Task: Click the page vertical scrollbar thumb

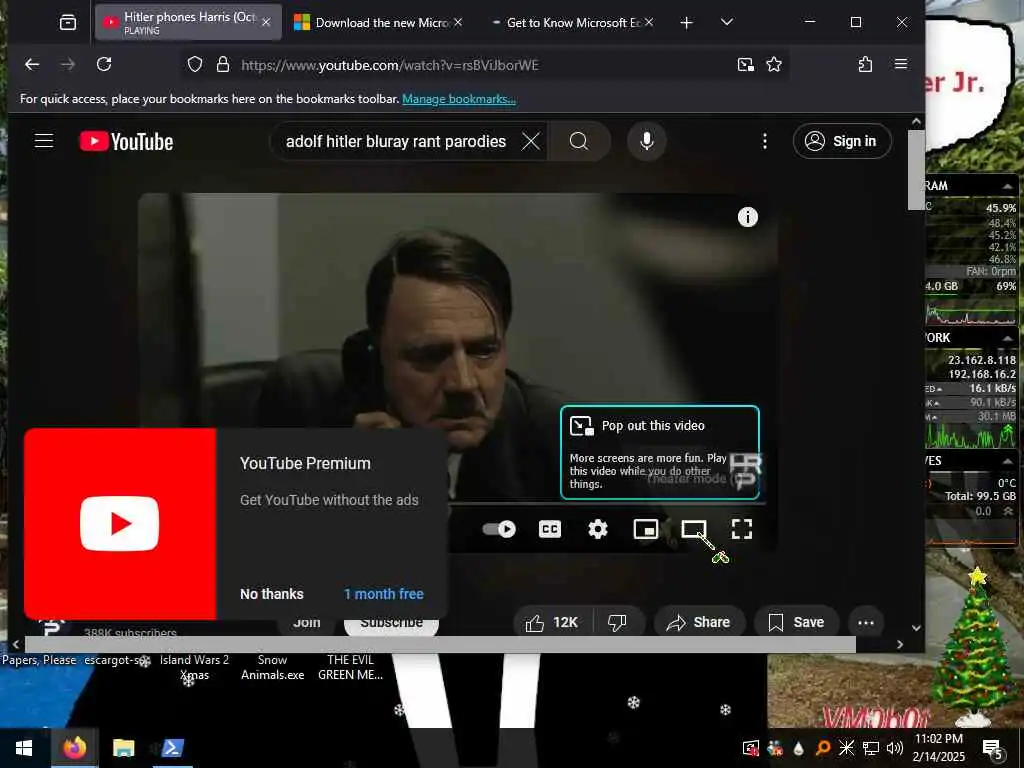Action: click(x=916, y=170)
